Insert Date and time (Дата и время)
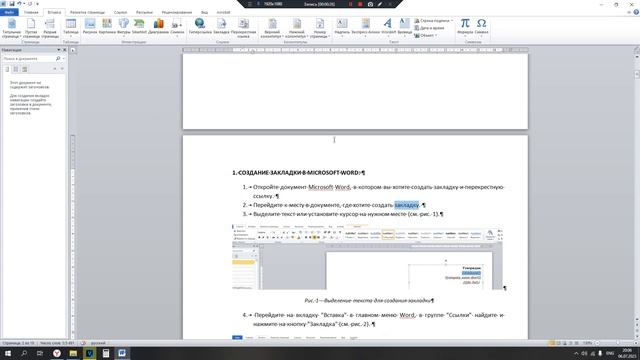 click(429, 28)
